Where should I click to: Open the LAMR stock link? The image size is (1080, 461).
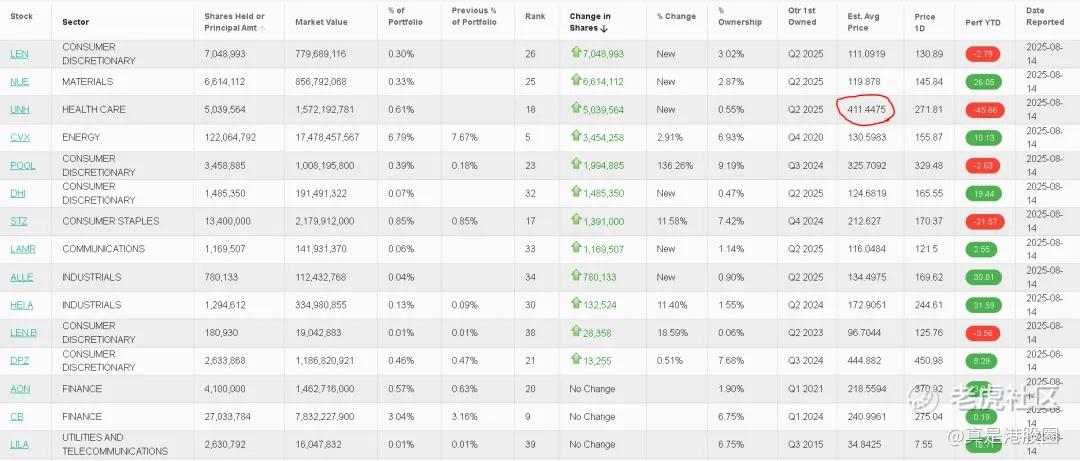(x=23, y=249)
